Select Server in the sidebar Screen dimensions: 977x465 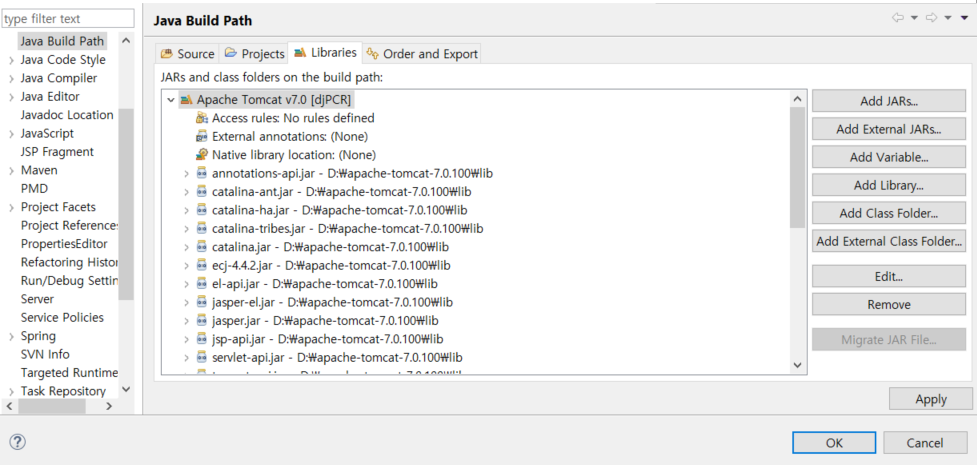tap(37, 299)
